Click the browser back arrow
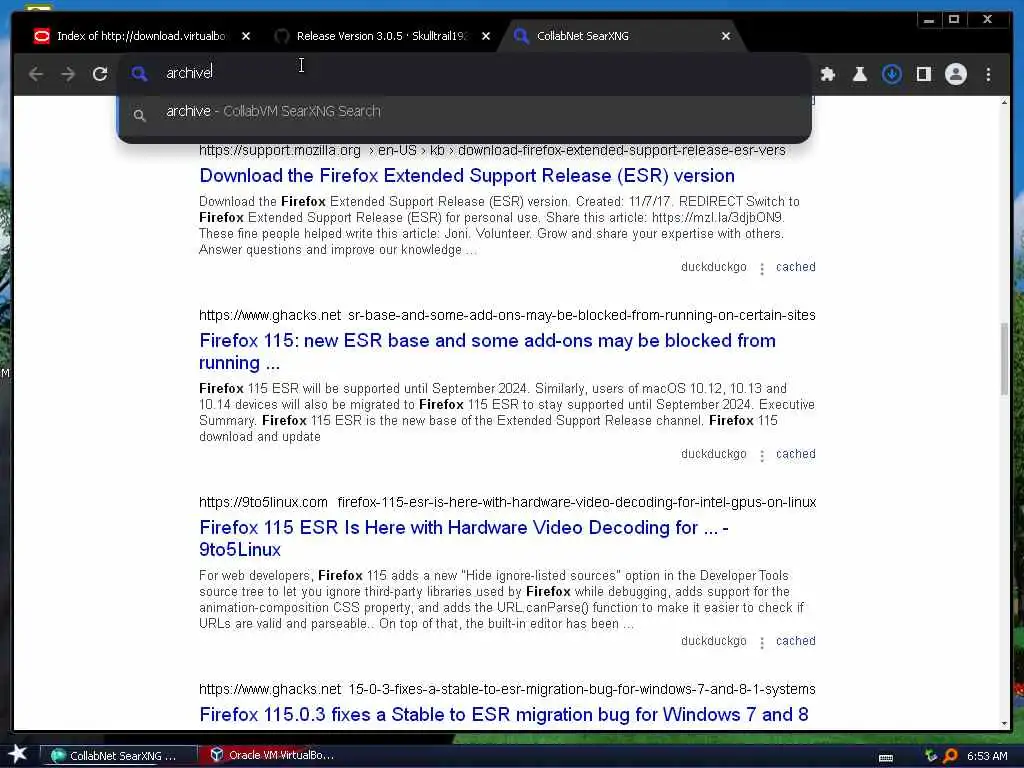The image size is (1024, 768). point(36,74)
